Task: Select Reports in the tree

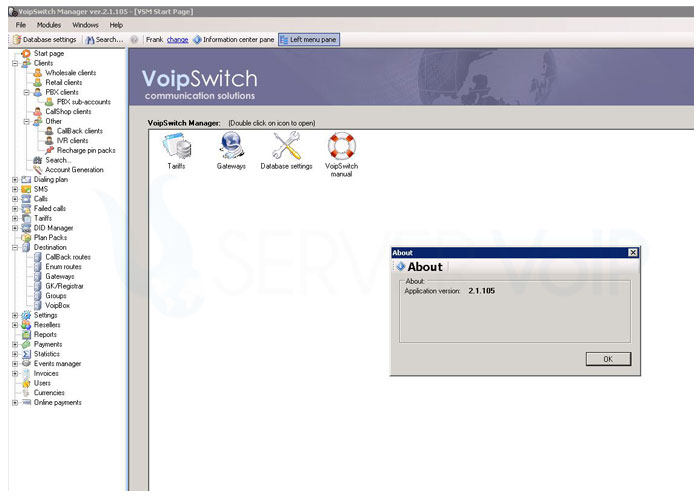Action: pyautogui.click(x=45, y=334)
